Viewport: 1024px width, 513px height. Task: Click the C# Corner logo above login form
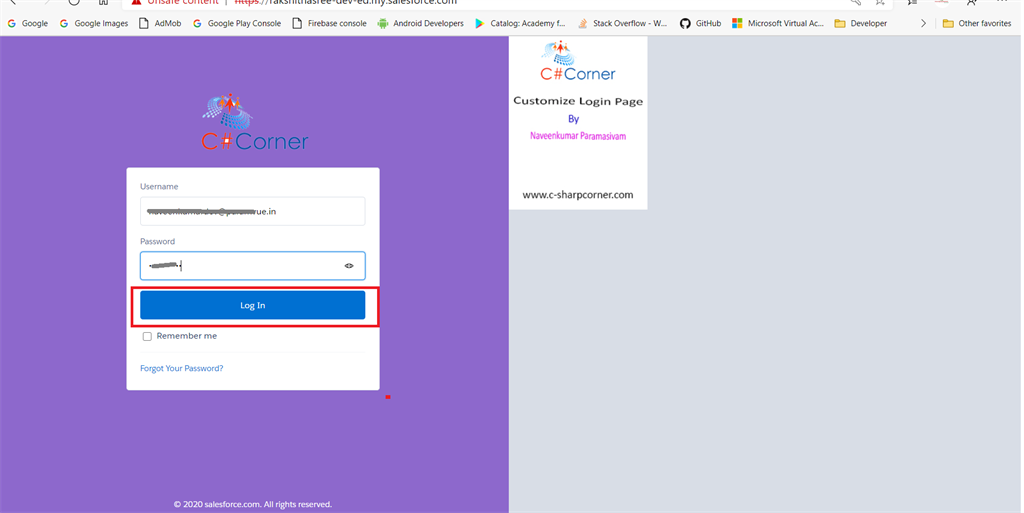click(x=255, y=123)
